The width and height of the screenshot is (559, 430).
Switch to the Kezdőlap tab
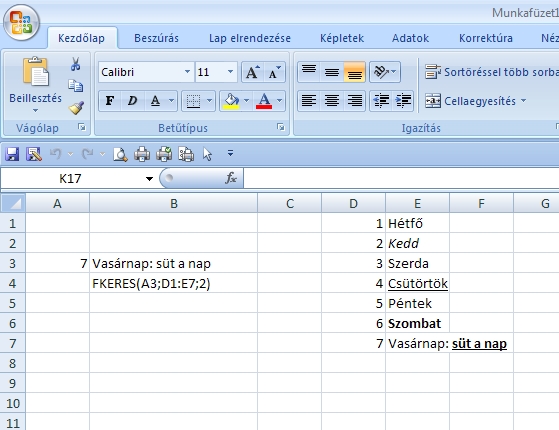[81, 38]
